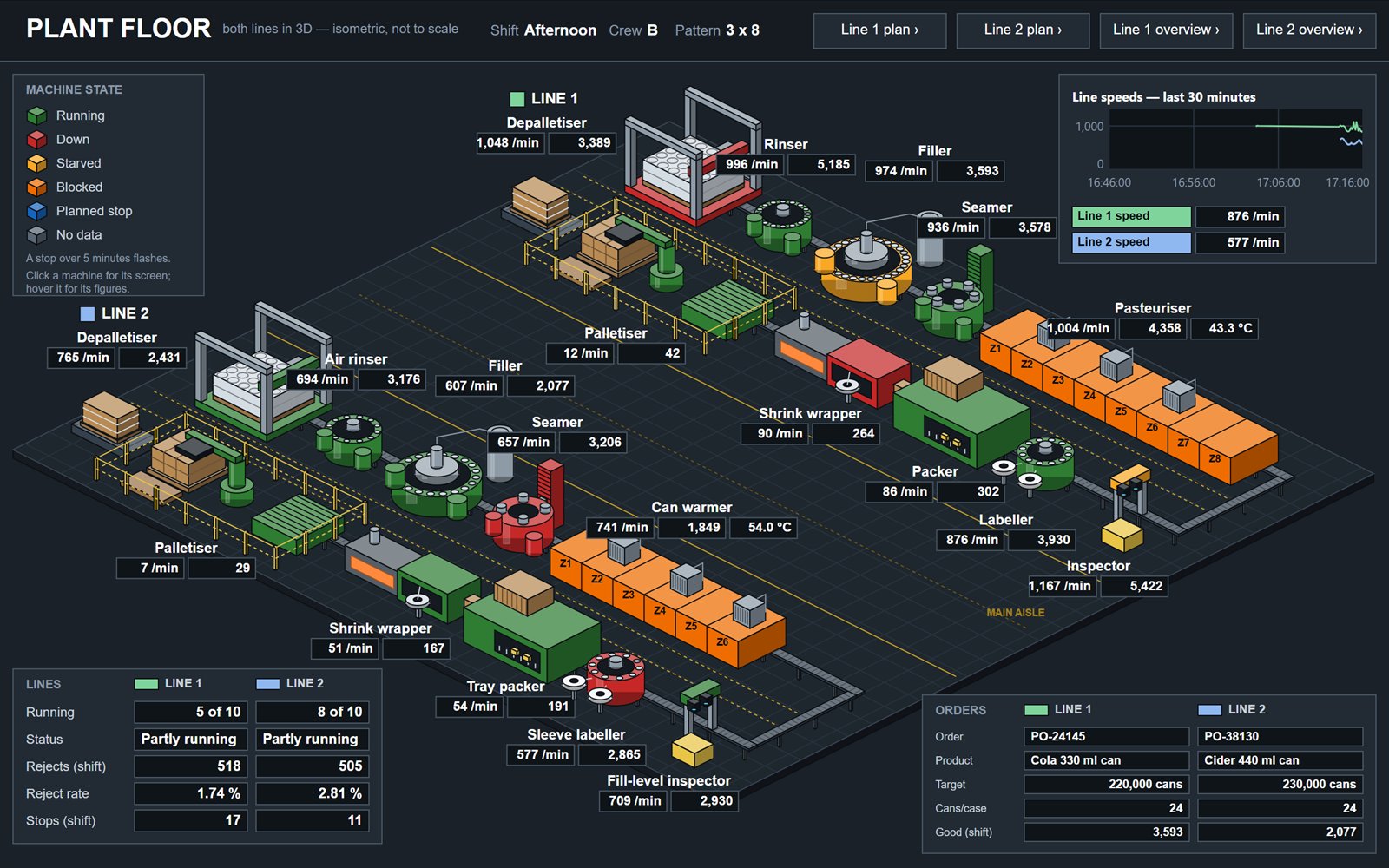This screenshot has height=868, width=1389.
Task: Click Line 2 order PO-38130
Action: click(x=1280, y=736)
